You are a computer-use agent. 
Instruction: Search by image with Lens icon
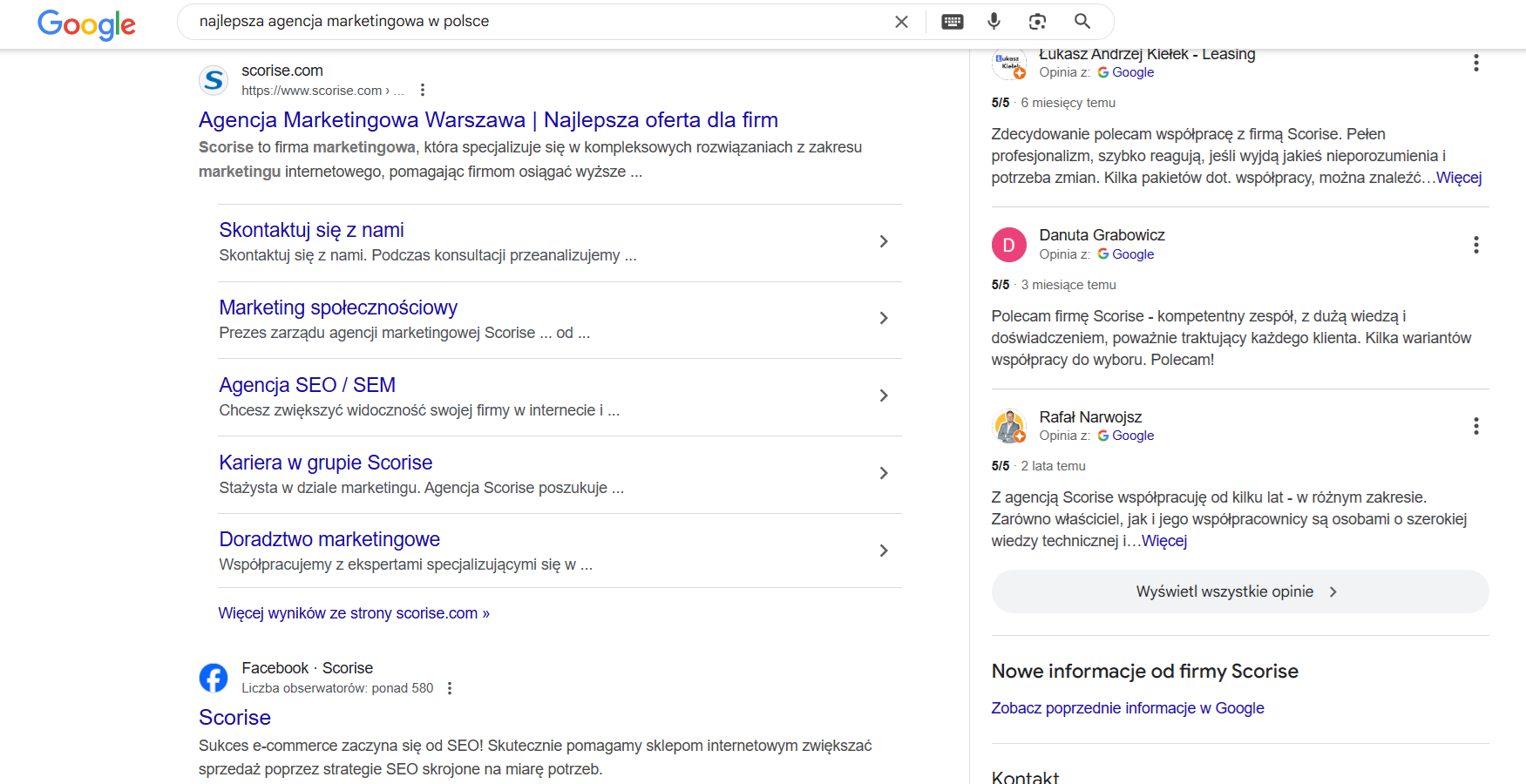pos(1037,22)
